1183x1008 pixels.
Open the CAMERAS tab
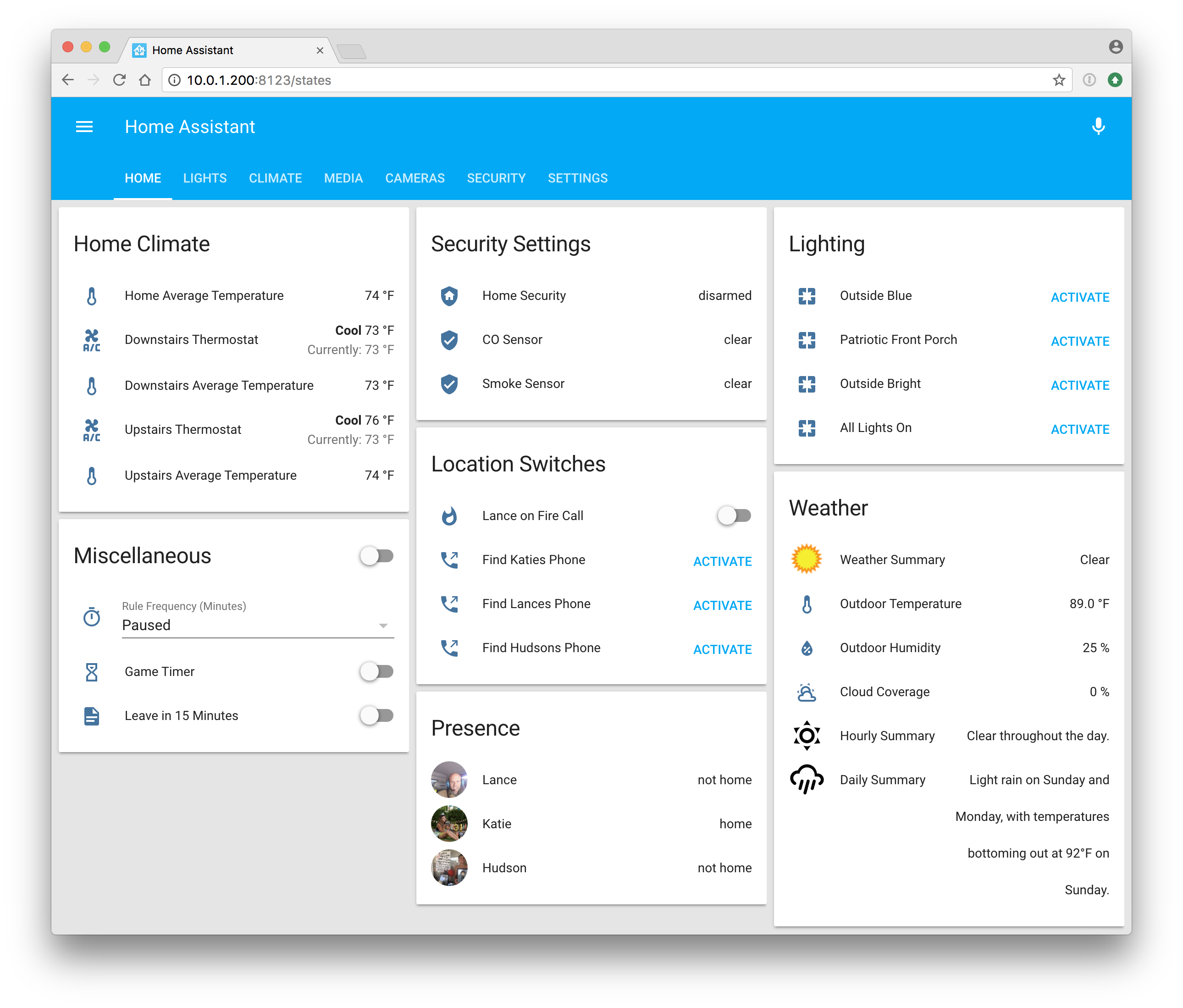pos(415,178)
